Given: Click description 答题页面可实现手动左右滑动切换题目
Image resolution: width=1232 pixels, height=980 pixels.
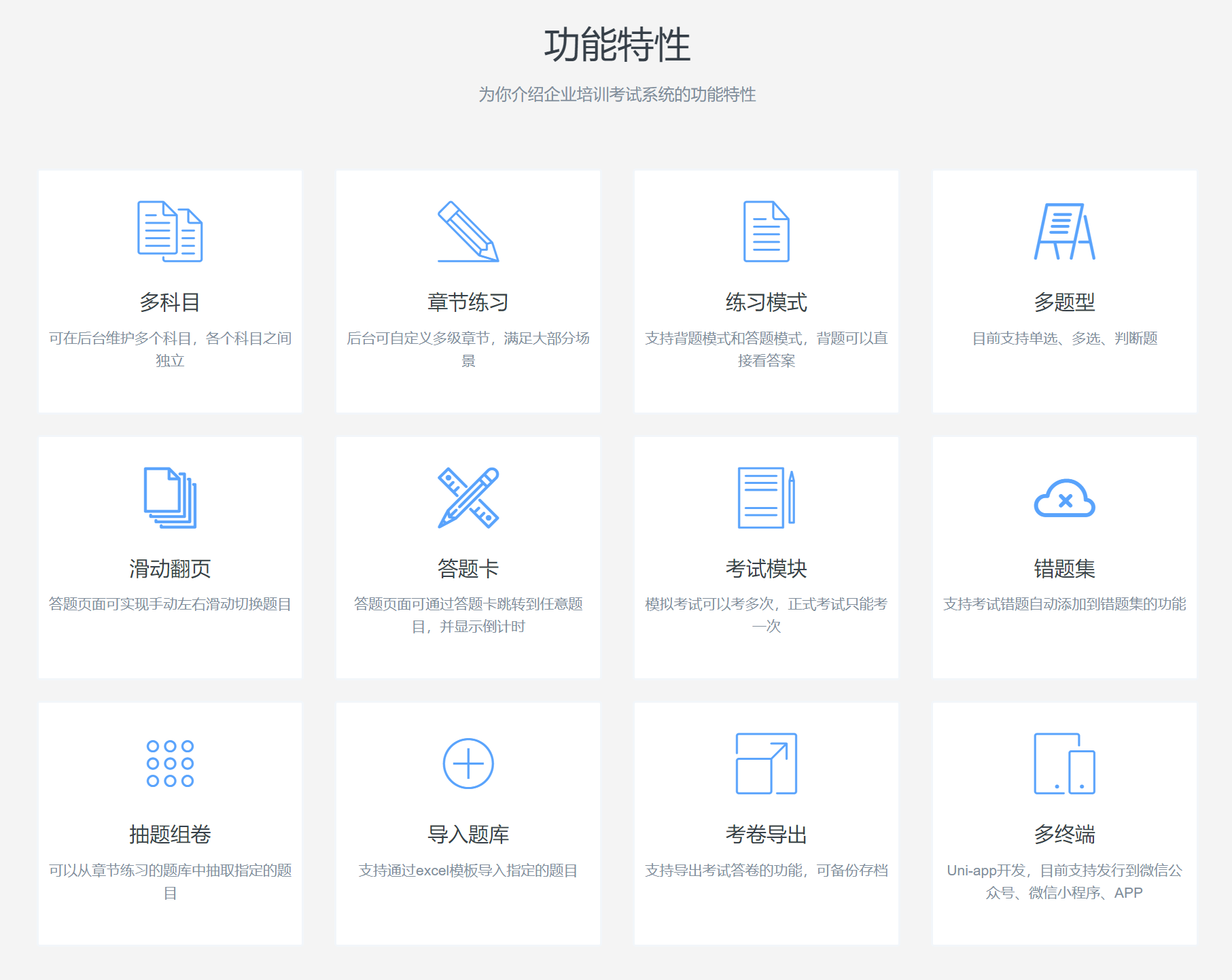Looking at the screenshot, I should point(170,604).
